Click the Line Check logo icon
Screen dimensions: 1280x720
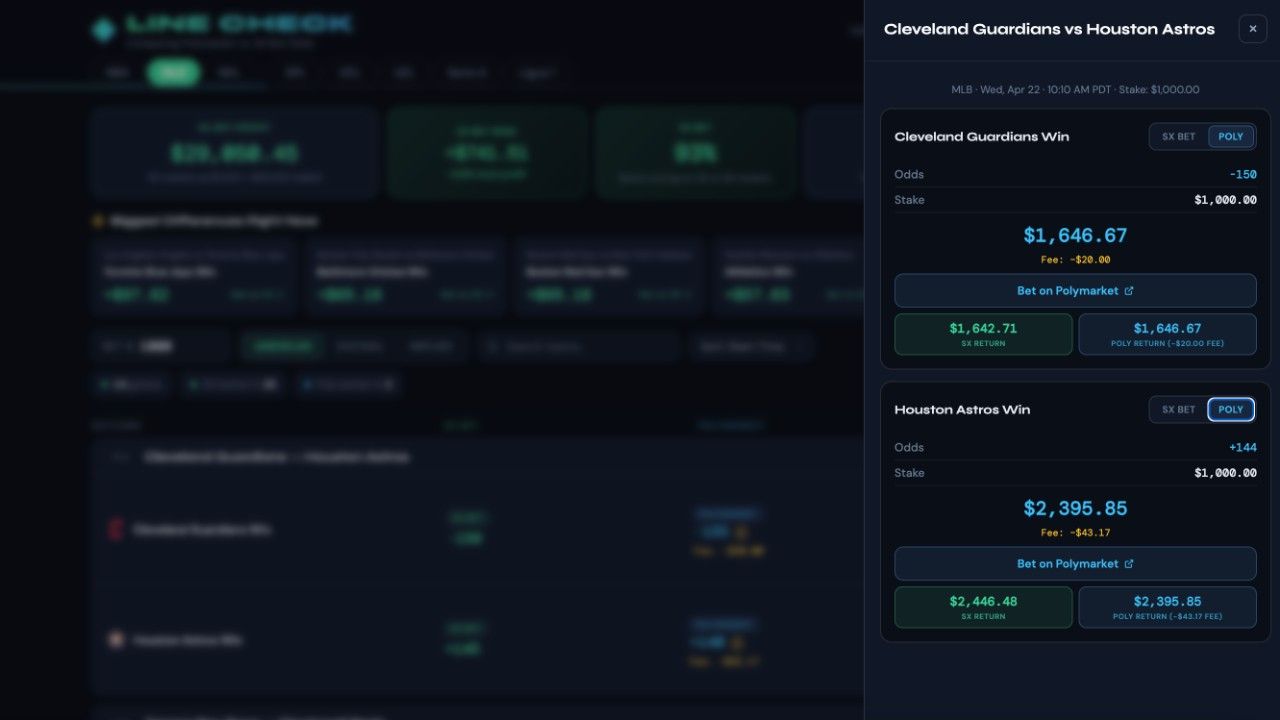[103, 30]
